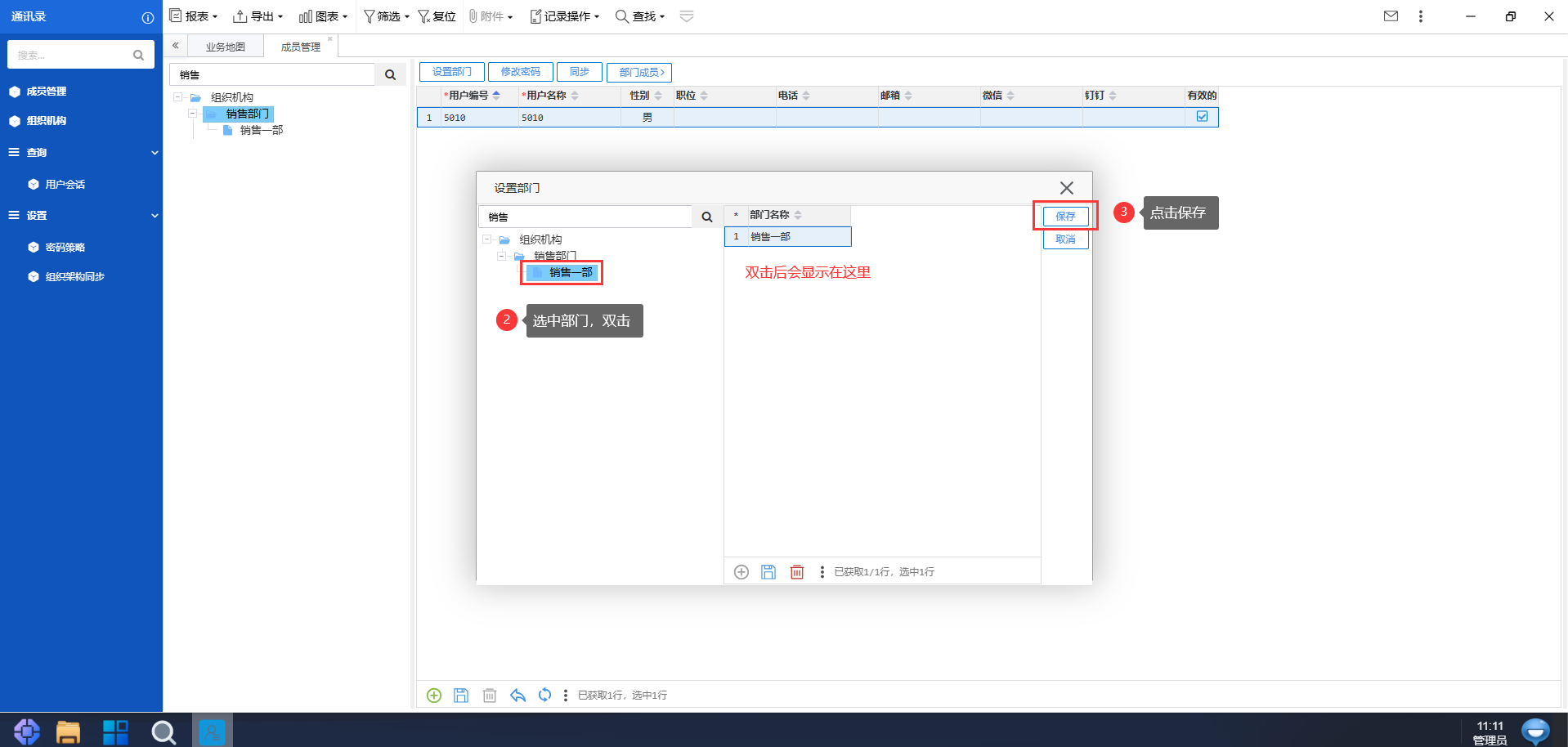Screen dimensions: 1568x747
Task: Select 销售部门 in the main tree
Action: [247, 114]
